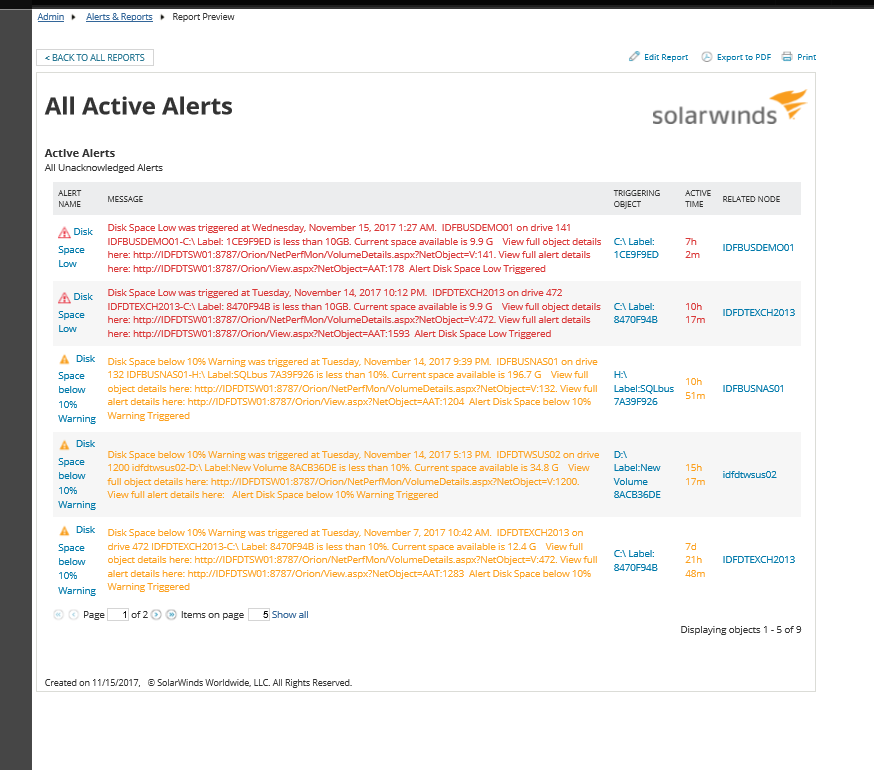Open triggering object H:\ Label:SQLbus 7A39F926
Screen dimensions: 874x770
pos(644,388)
